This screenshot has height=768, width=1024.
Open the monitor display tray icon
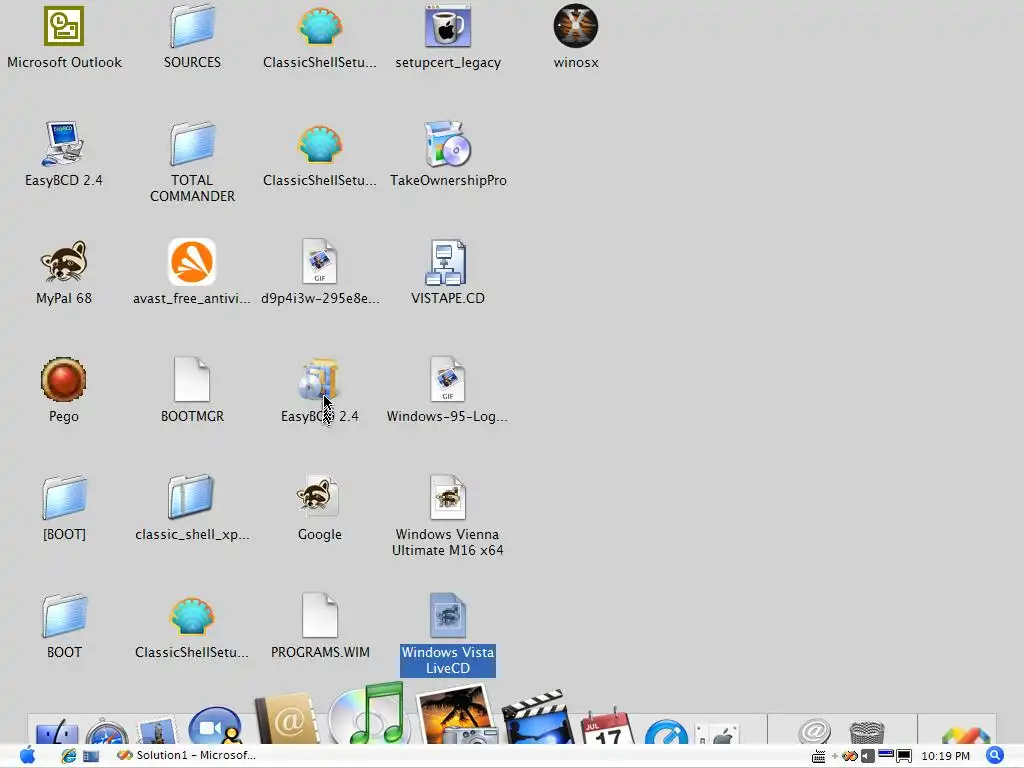[x=904, y=756]
